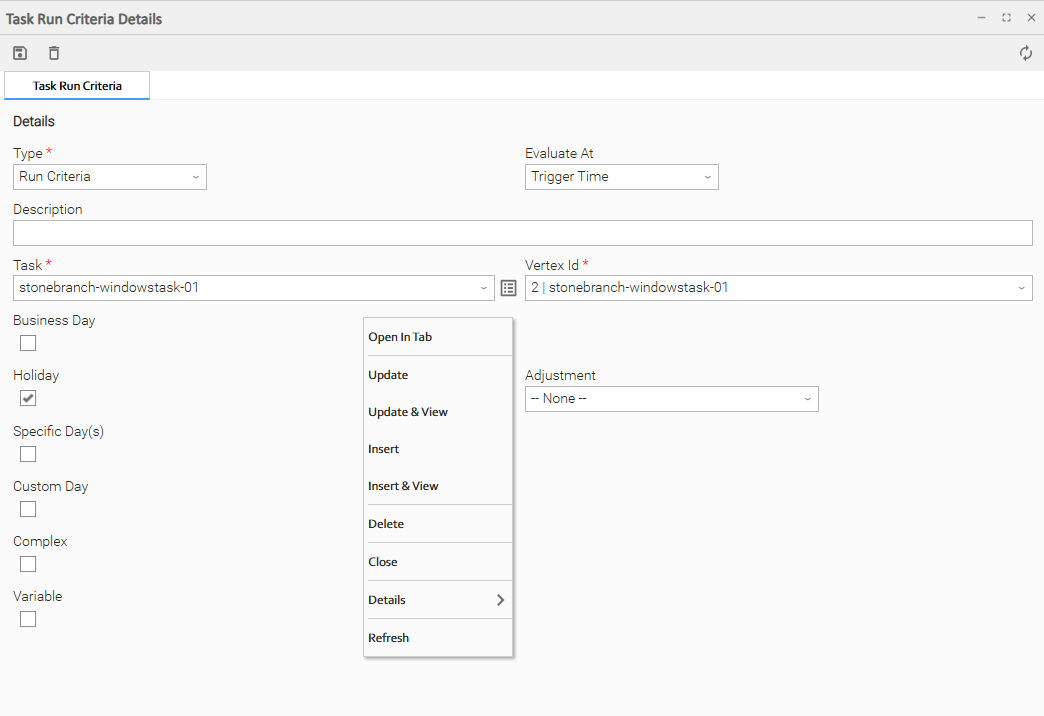Uncheck the Holiday checkbox

(28, 398)
